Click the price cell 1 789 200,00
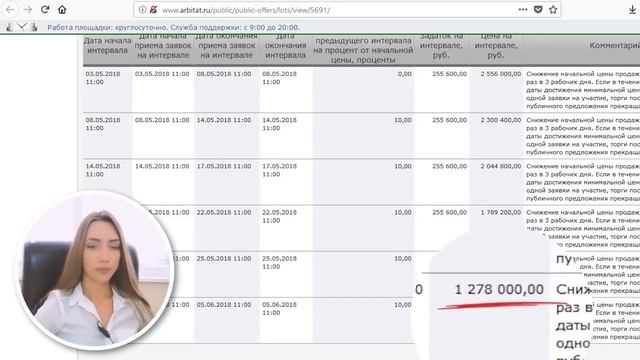 pyautogui.click(x=500, y=212)
